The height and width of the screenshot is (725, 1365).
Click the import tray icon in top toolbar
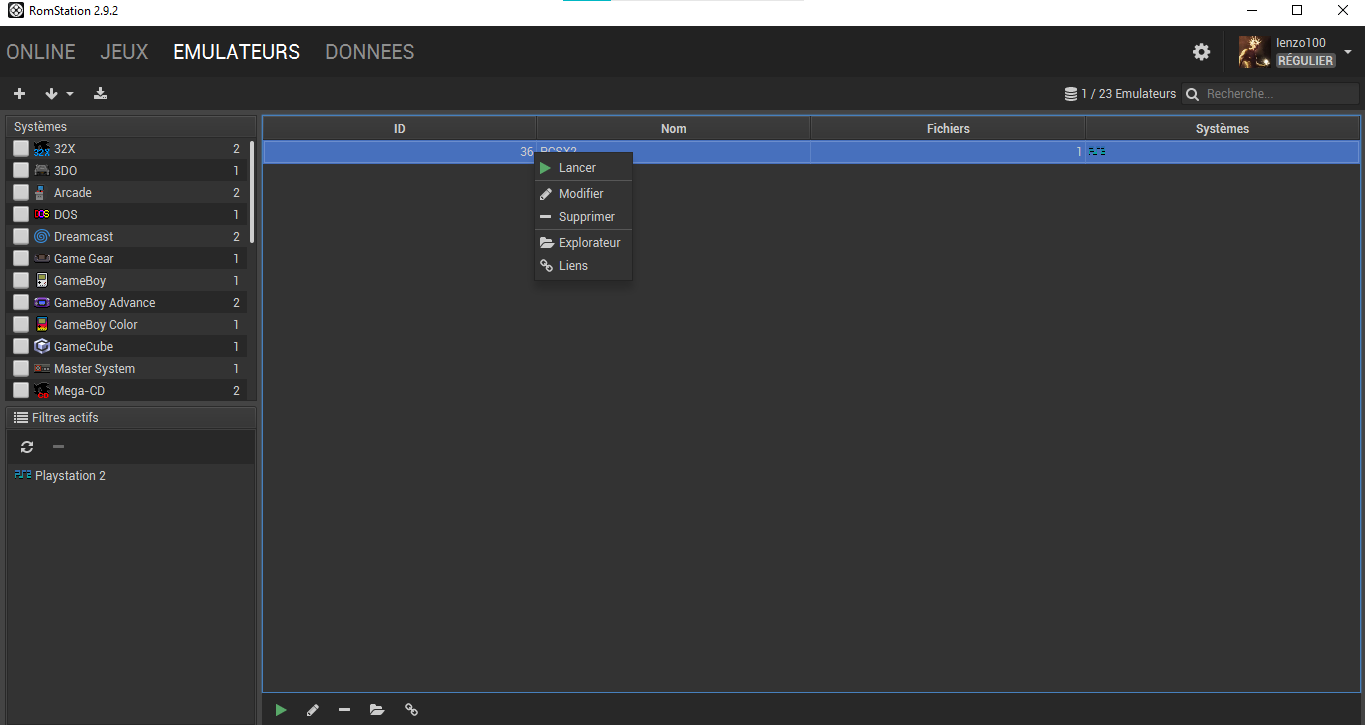100,94
